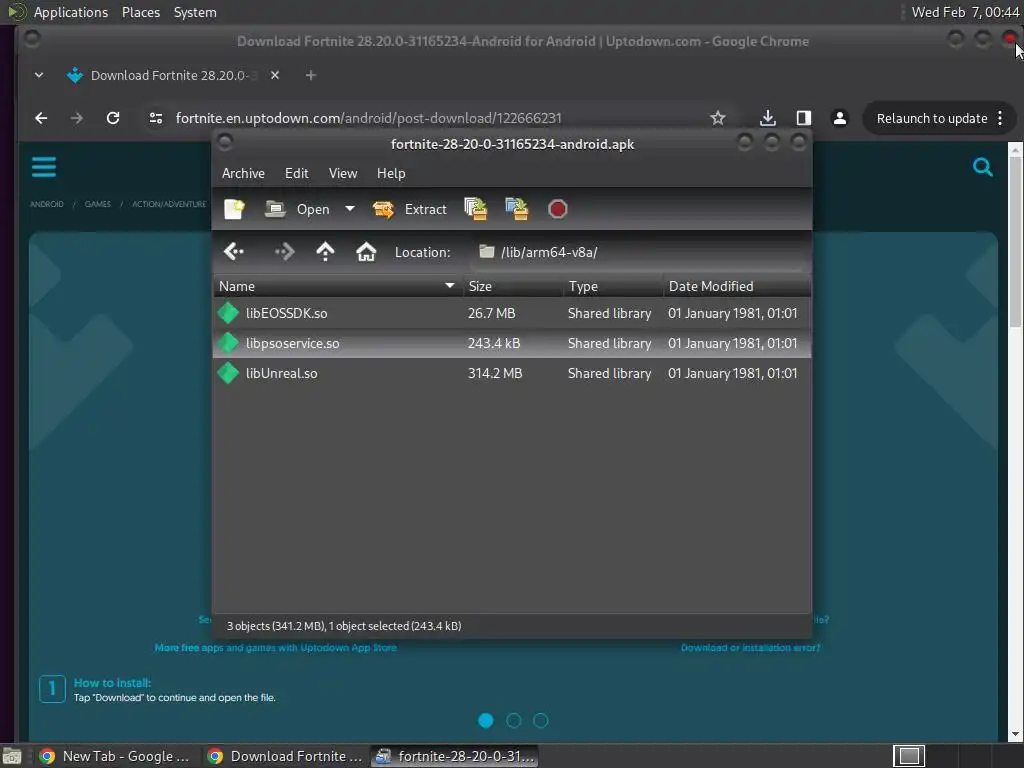Sort by the Size column header
The height and width of the screenshot is (768, 1024).
513,286
